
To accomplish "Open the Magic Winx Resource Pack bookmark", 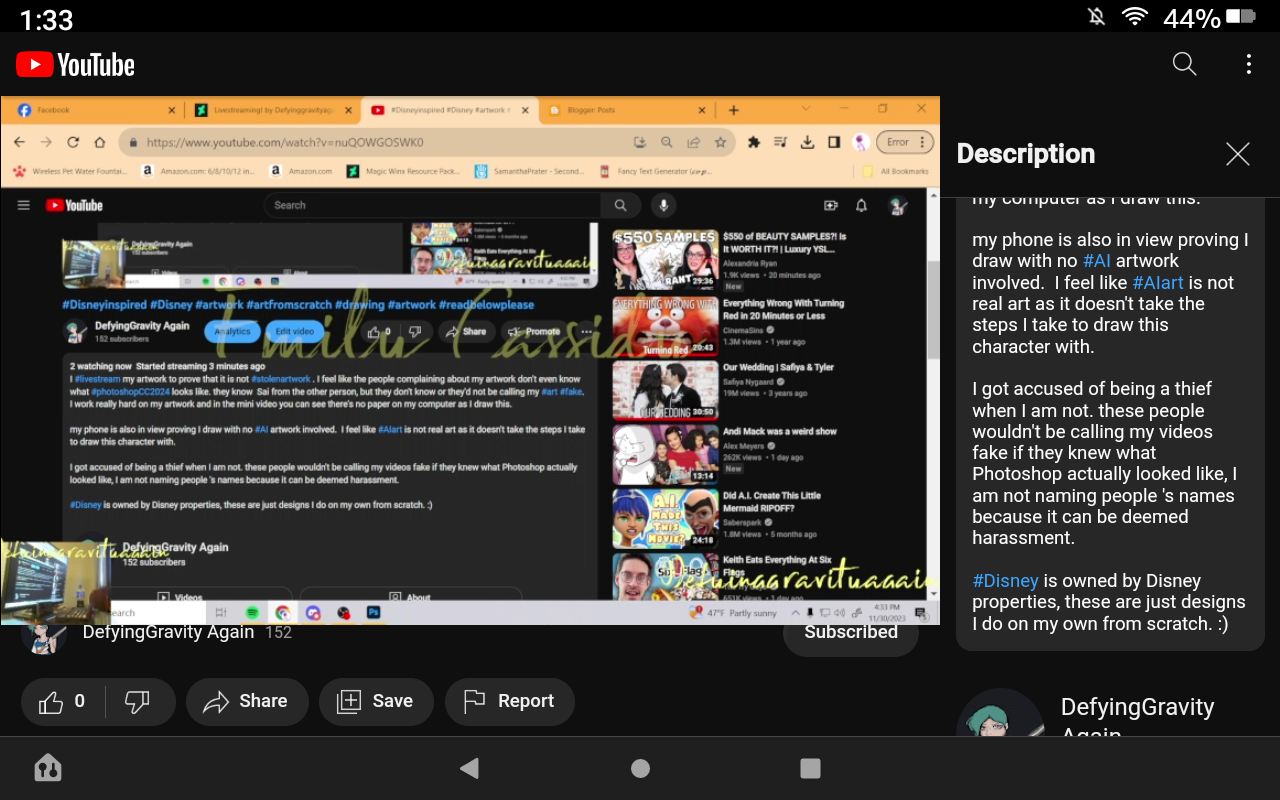I will tap(403, 171).
